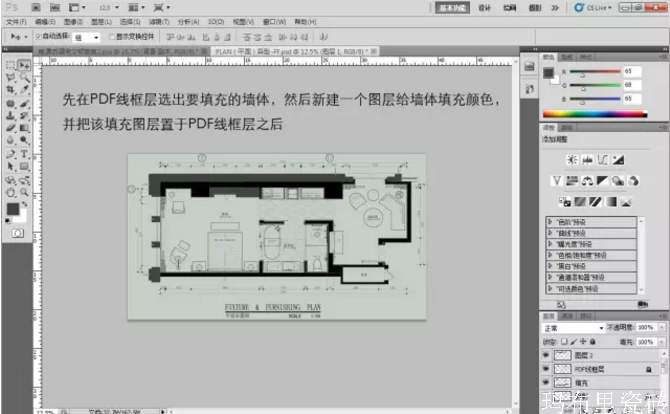The image size is (670, 414).
Task: Select the Brush tool
Action: [24, 103]
